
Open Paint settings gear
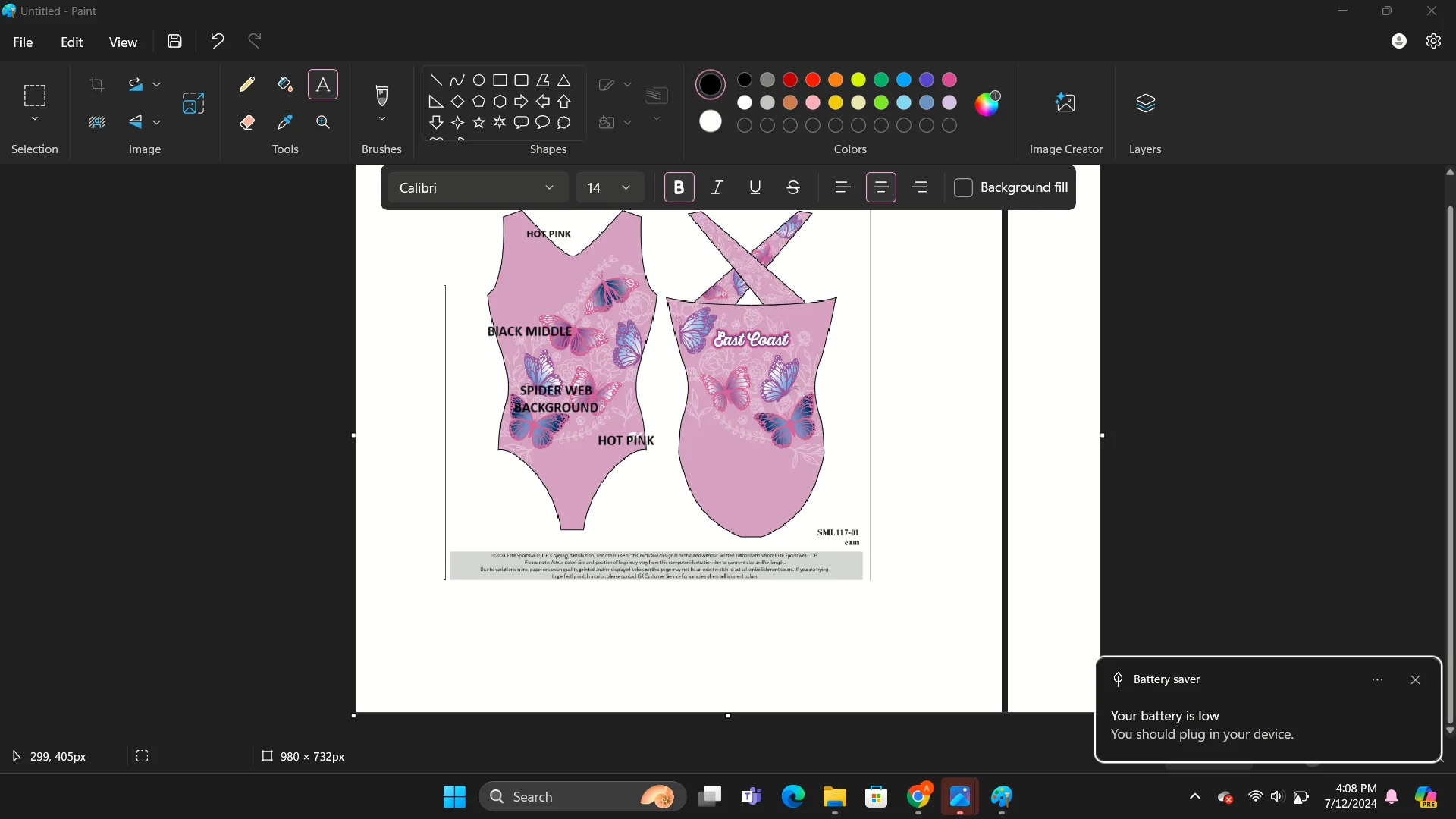(1433, 42)
